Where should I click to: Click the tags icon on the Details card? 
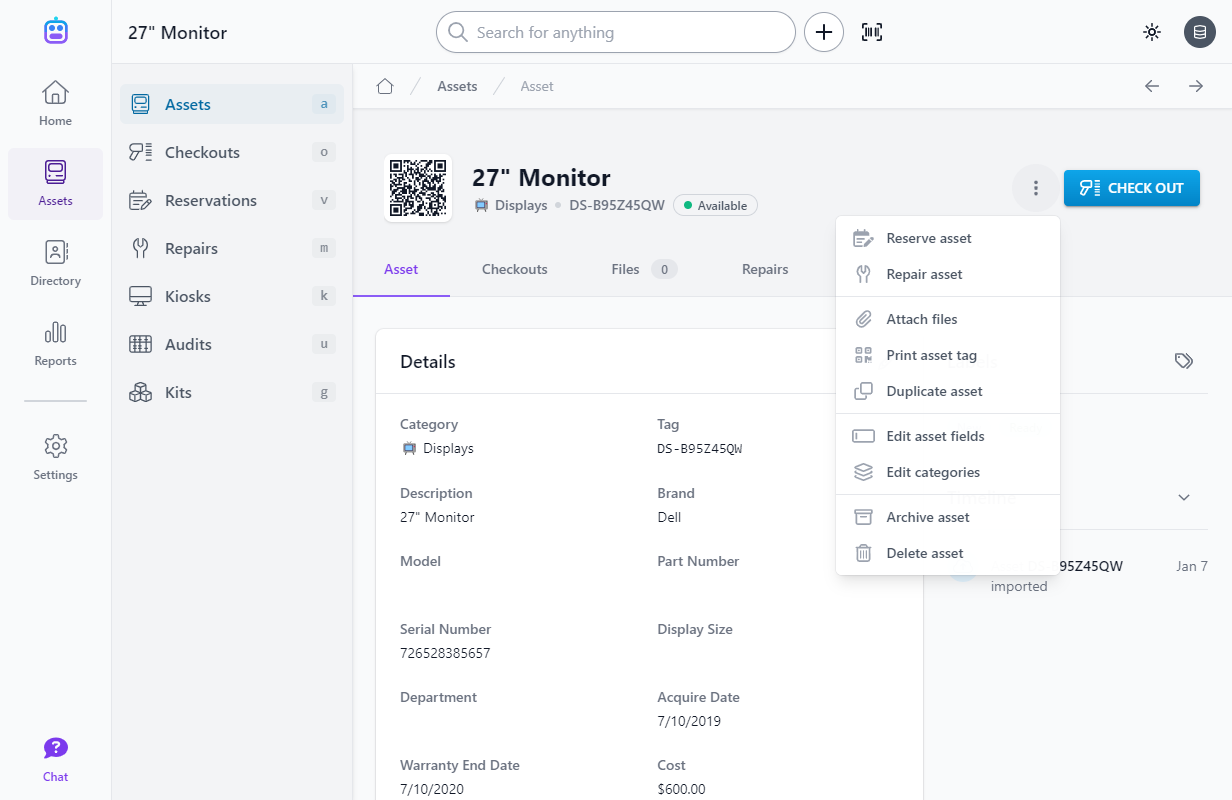pos(1184,360)
